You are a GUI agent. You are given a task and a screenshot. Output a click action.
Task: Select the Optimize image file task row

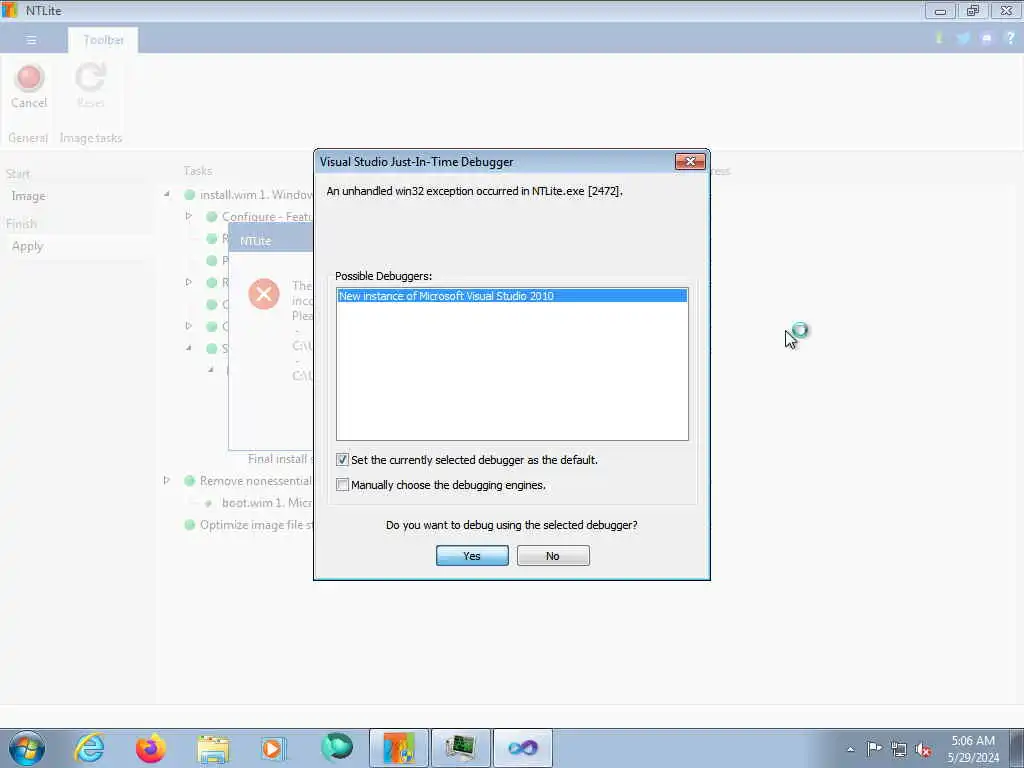[x=256, y=524]
